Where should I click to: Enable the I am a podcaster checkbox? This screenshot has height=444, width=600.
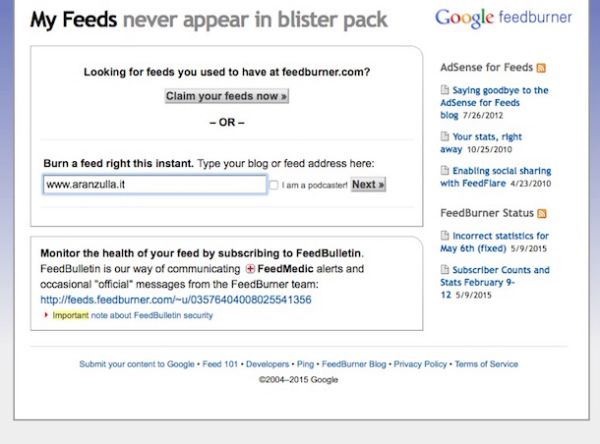coord(274,185)
